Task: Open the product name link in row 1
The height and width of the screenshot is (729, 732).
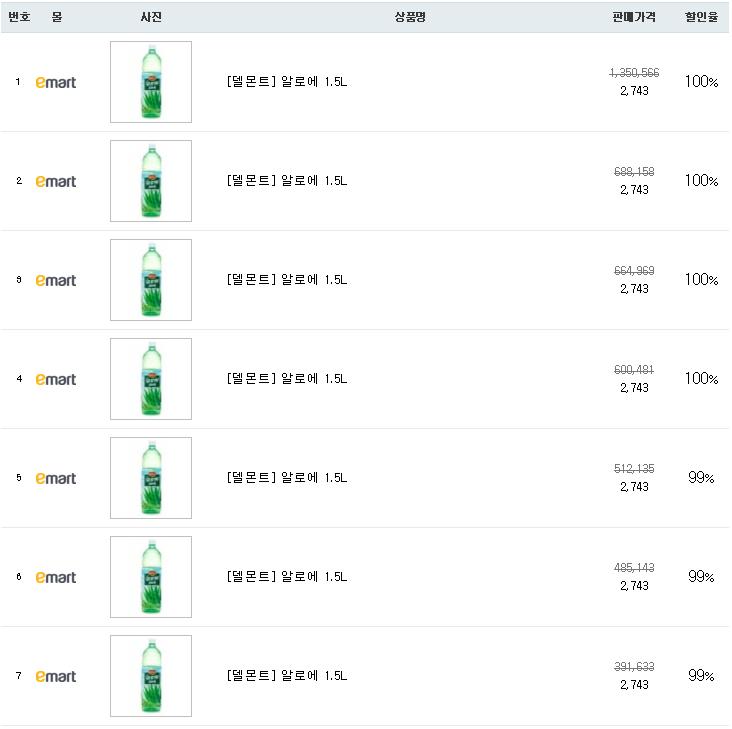Action: click(287, 82)
